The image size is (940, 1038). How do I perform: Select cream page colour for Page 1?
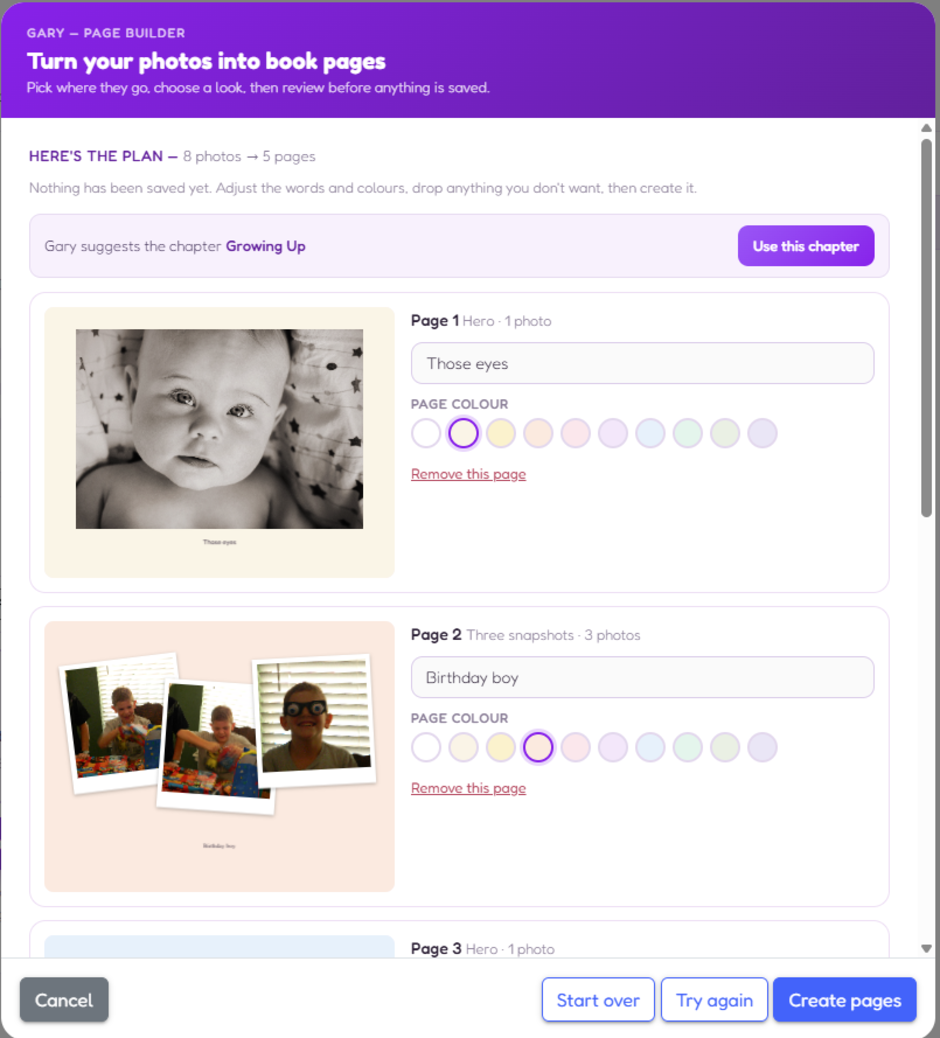tap(463, 434)
